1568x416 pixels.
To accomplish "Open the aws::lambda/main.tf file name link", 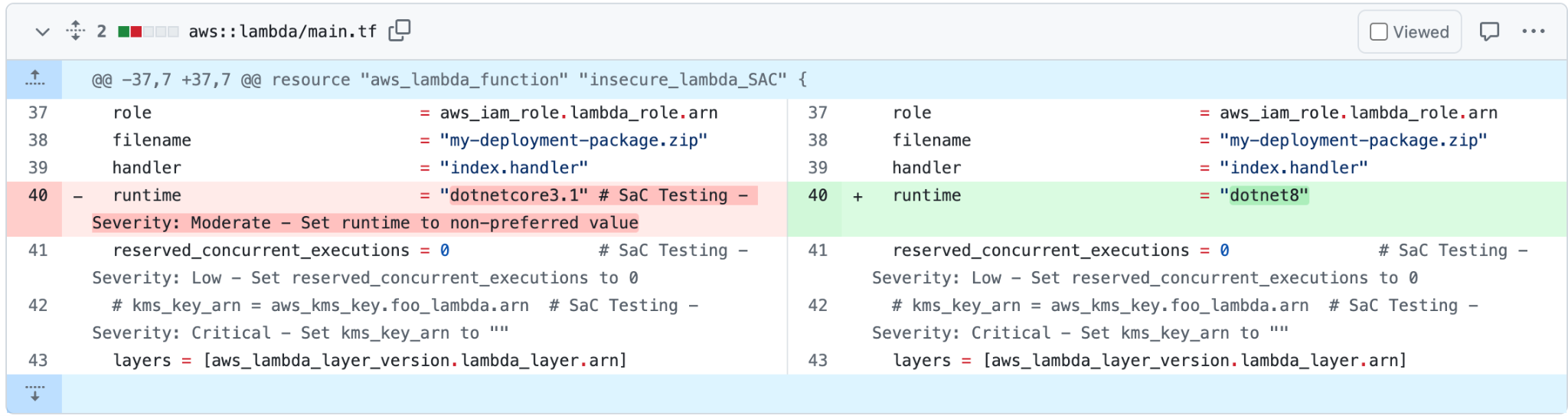I will coord(283,31).
